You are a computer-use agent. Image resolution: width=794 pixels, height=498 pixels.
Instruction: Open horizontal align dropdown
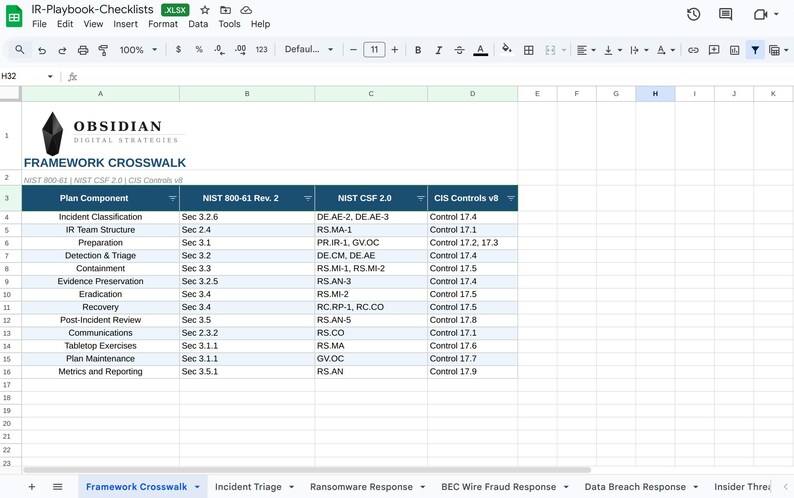[586, 50]
